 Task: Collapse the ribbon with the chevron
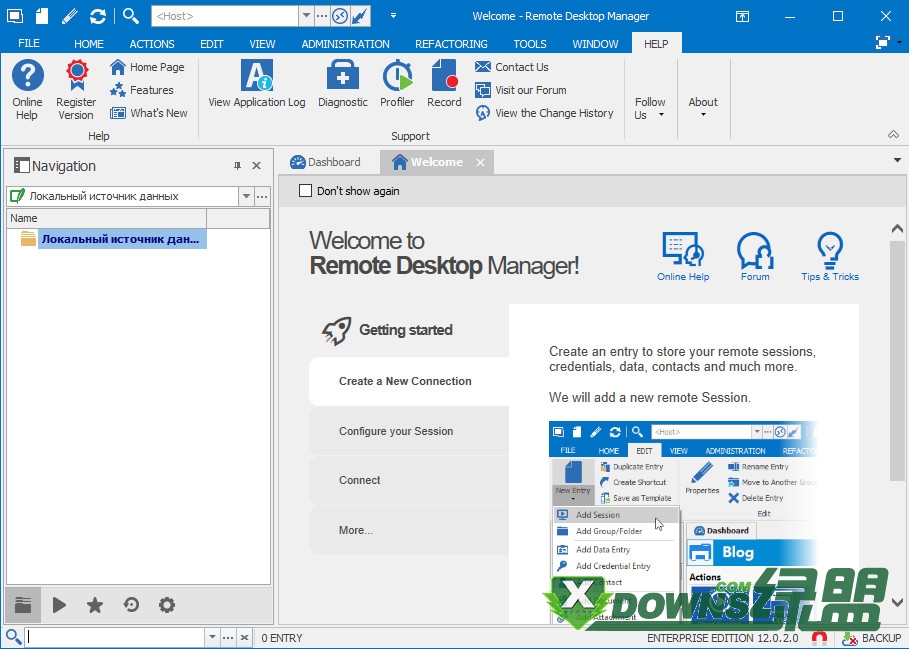[893, 134]
